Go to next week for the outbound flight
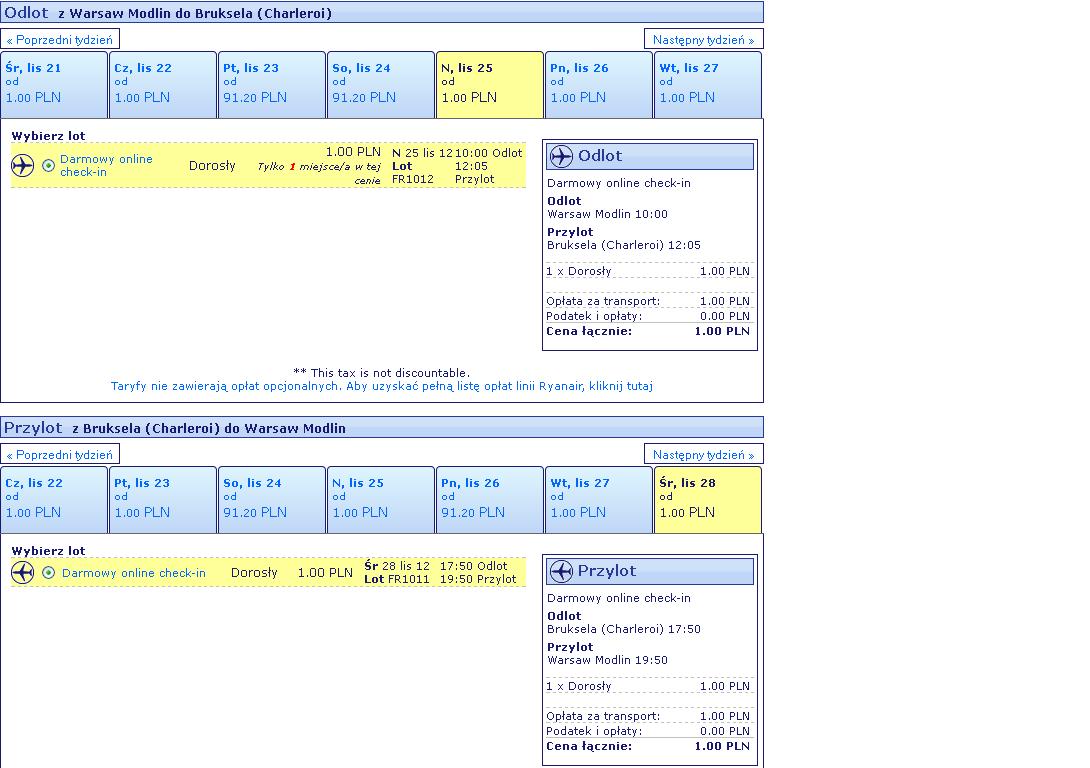Image resolution: width=1090 pixels, height=768 pixels. (x=703, y=40)
